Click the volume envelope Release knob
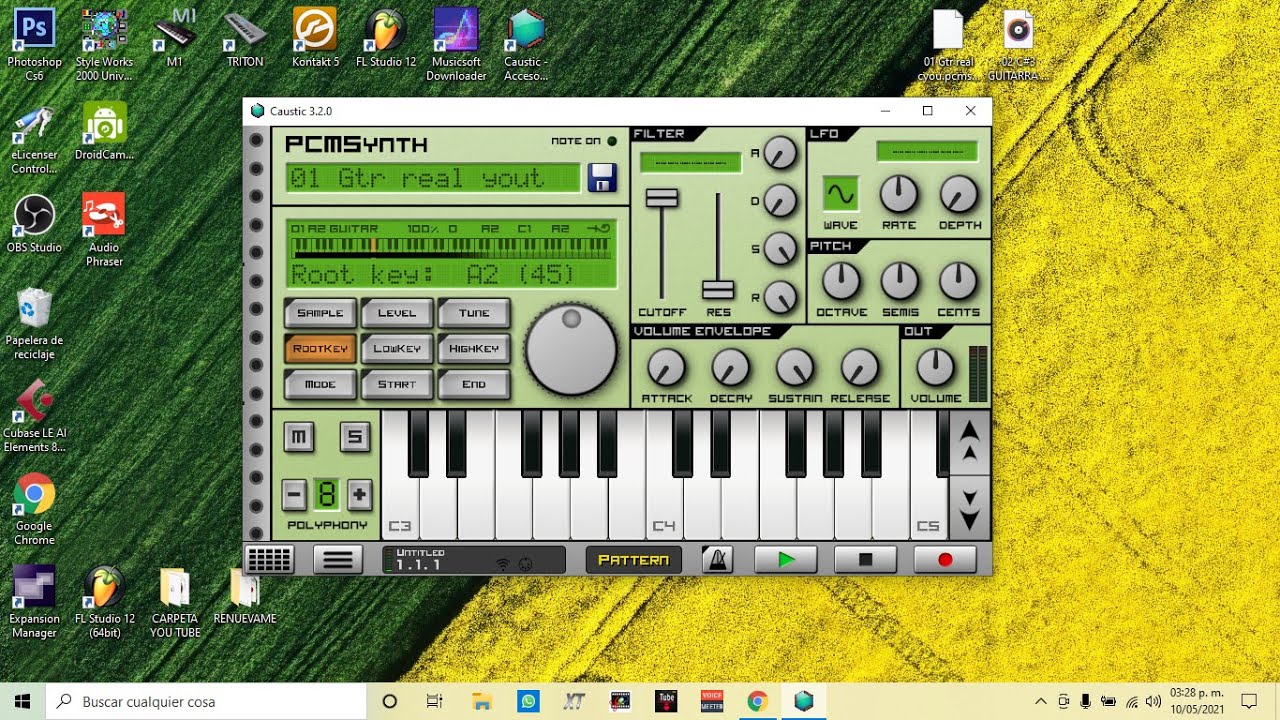 pyautogui.click(x=860, y=368)
